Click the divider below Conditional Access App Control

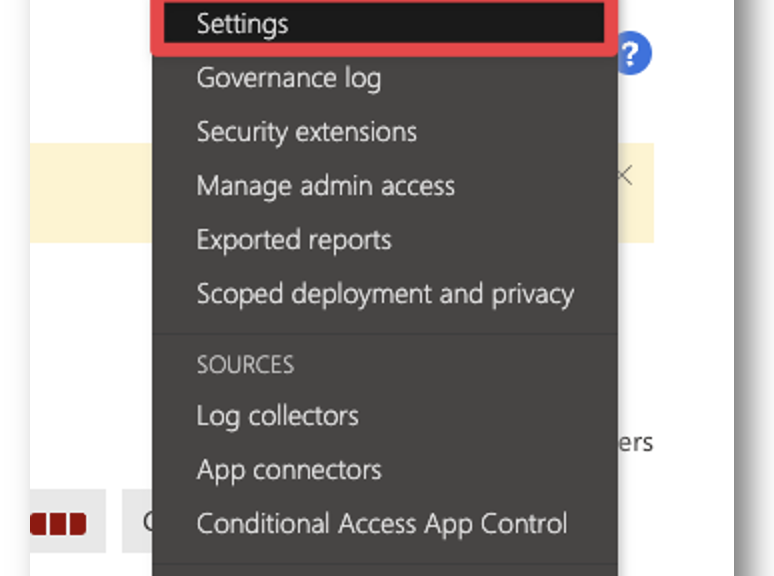click(385, 563)
